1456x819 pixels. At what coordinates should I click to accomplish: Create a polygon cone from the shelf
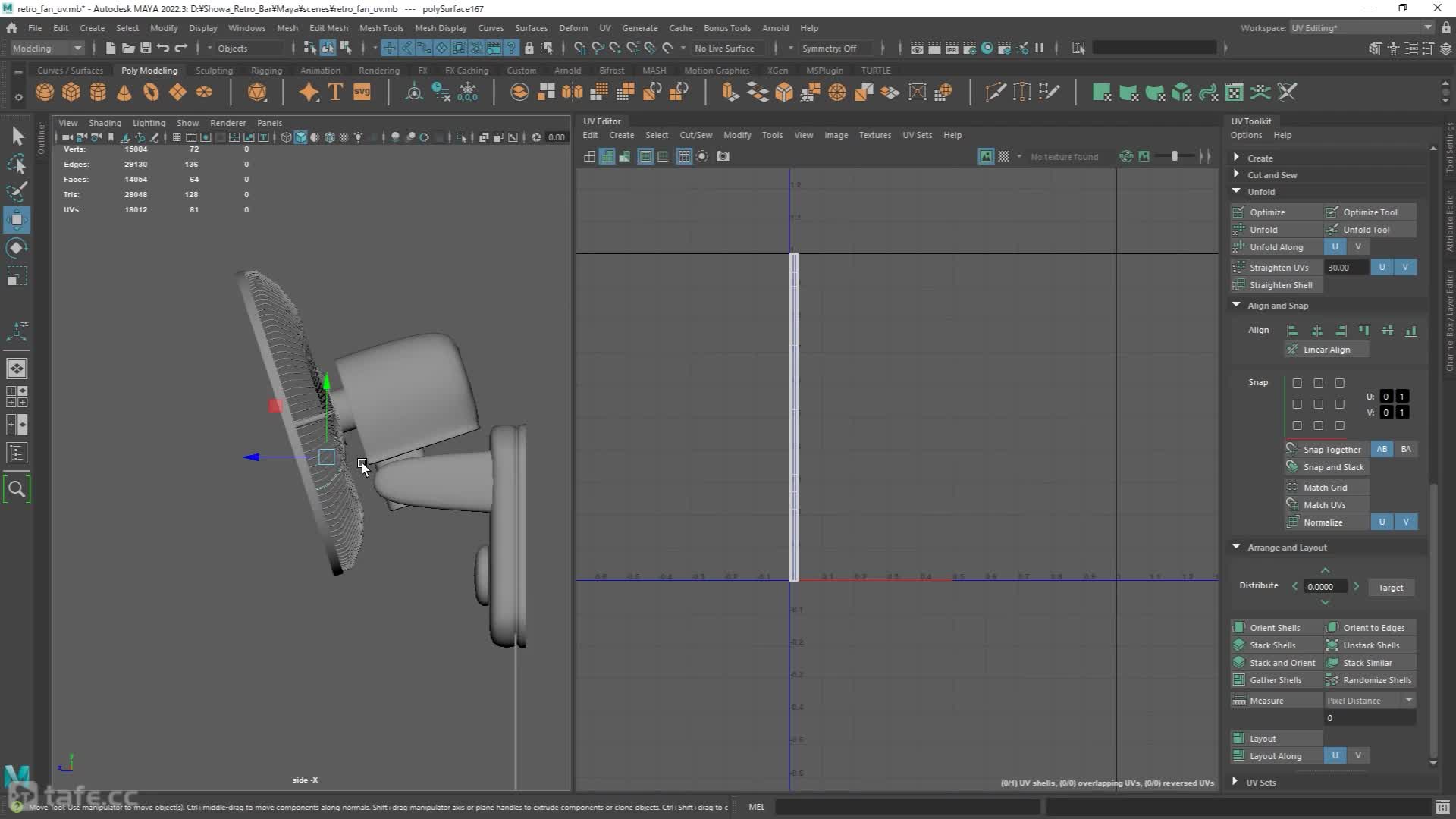tap(124, 93)
